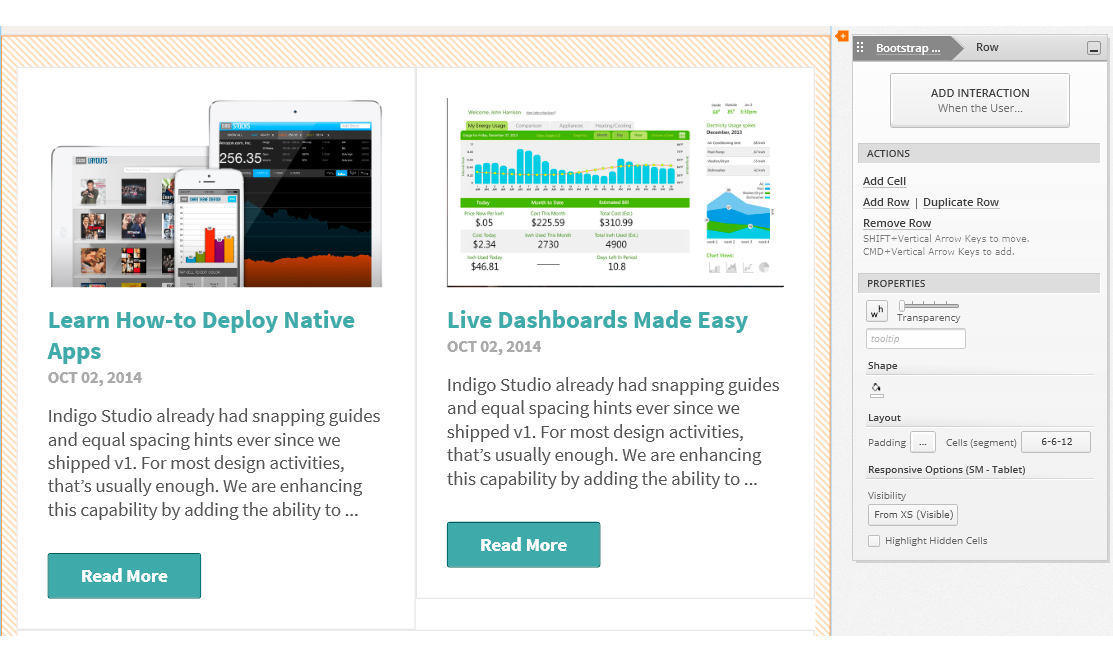Viewport: 1113px width, 659px height.
Task: Click the Duplicate Row link
Action: click(x=960, y=202)
